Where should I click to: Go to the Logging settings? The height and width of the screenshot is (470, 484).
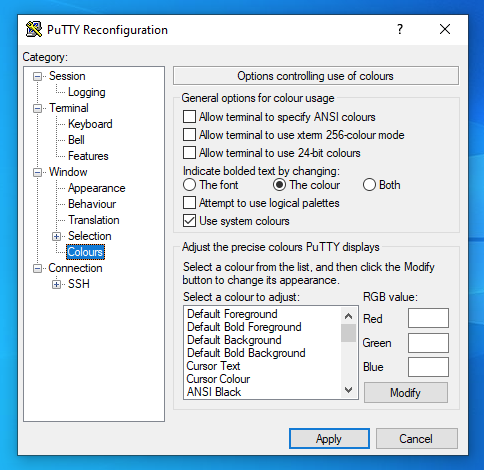(87, 92)
